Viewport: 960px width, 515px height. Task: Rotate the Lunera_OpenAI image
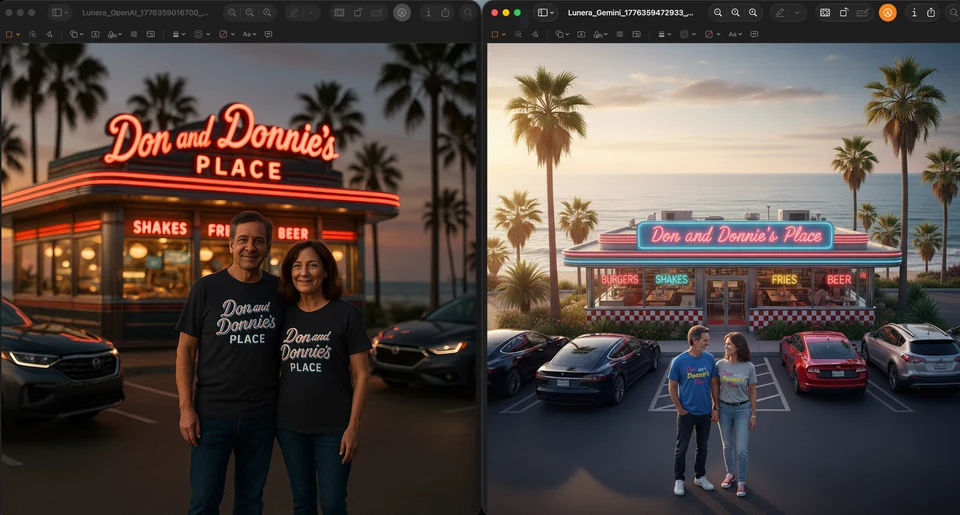(358, 12)
